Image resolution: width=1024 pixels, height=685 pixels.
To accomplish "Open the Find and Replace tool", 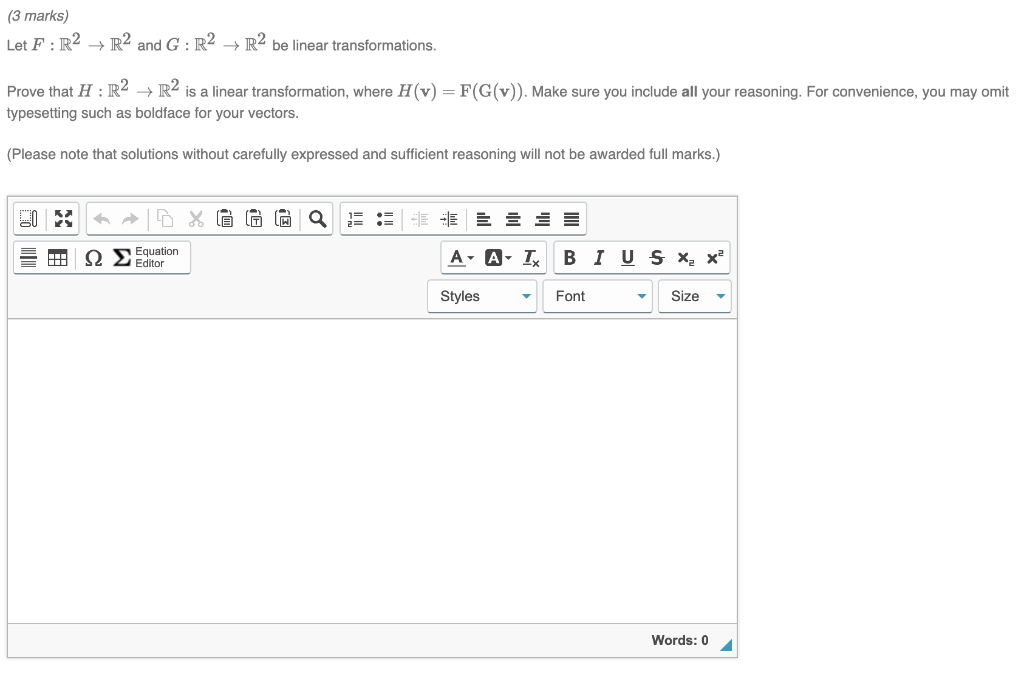I will tap(319, 218).
